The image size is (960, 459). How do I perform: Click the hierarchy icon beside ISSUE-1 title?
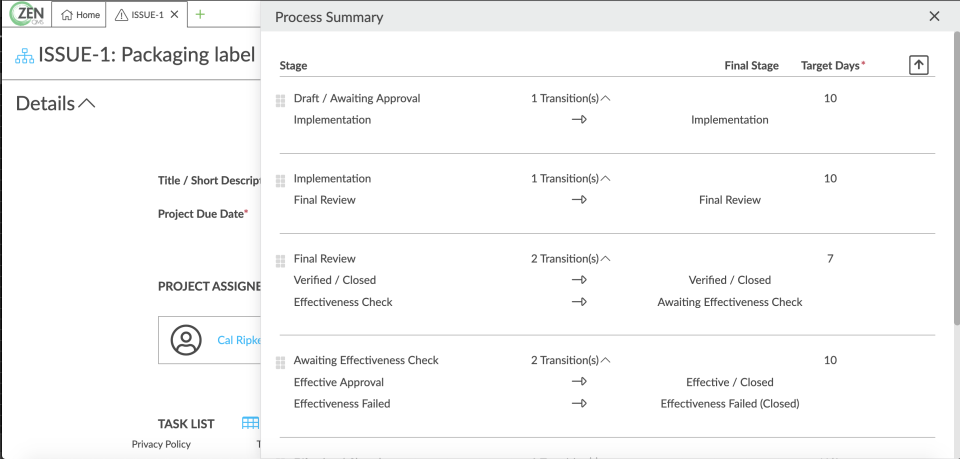[24, 55]
